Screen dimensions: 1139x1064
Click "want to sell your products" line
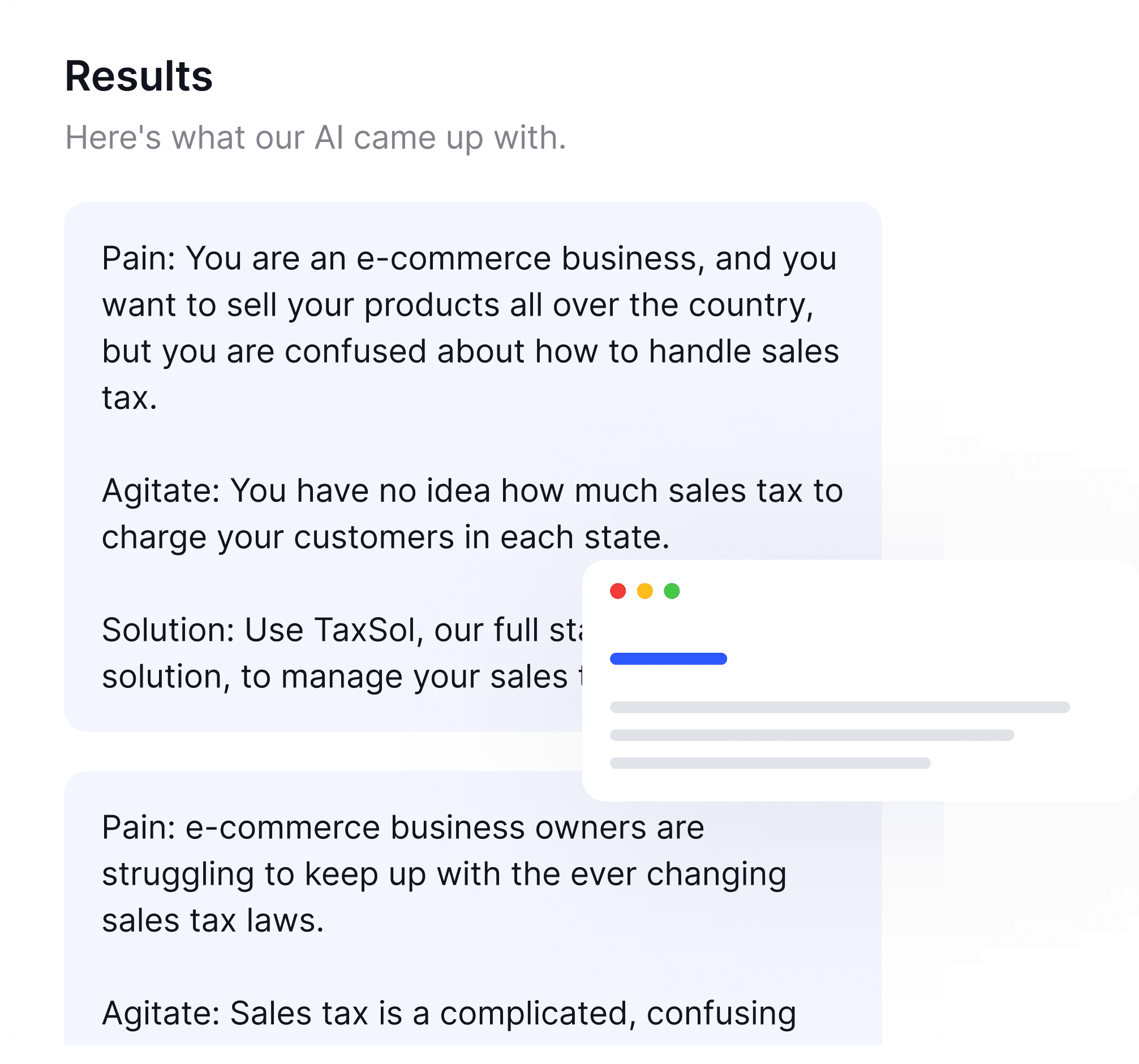coord(458,305)
